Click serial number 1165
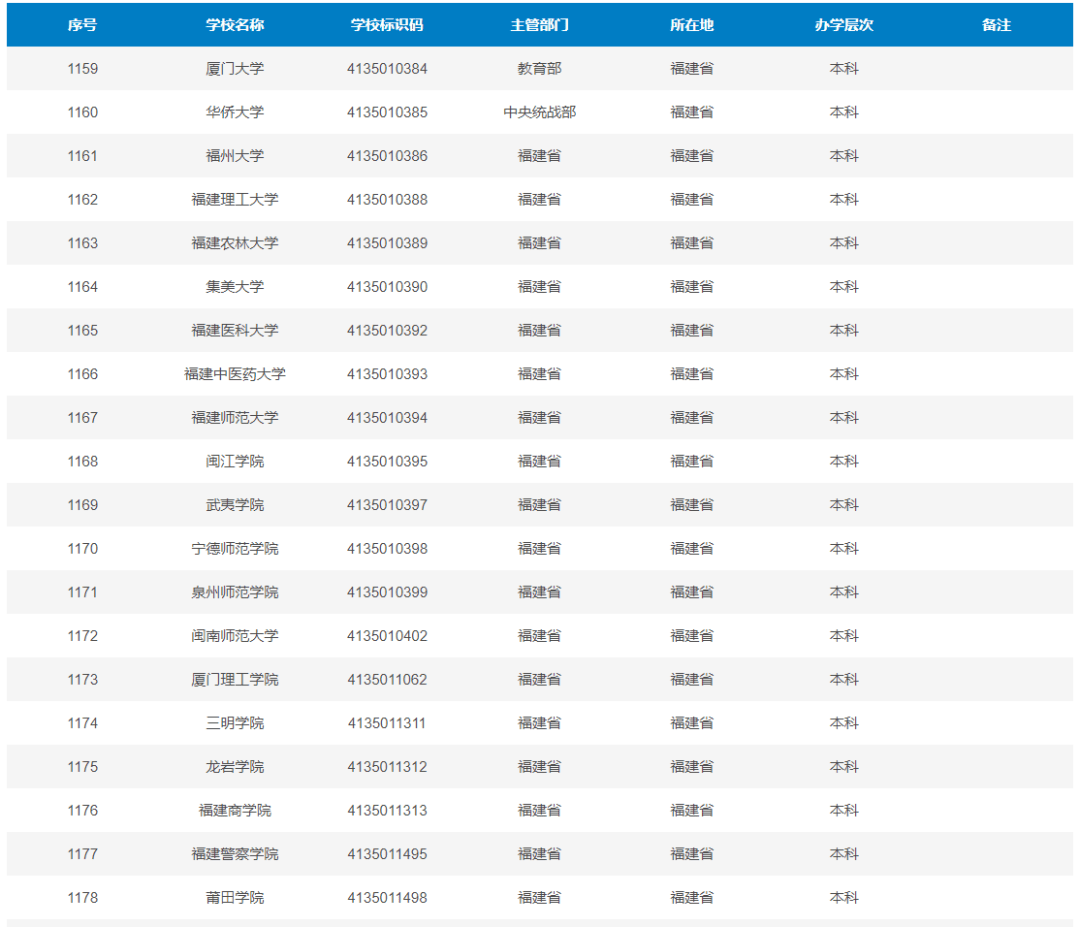The image size is (1080, 927). pos(83,331)
